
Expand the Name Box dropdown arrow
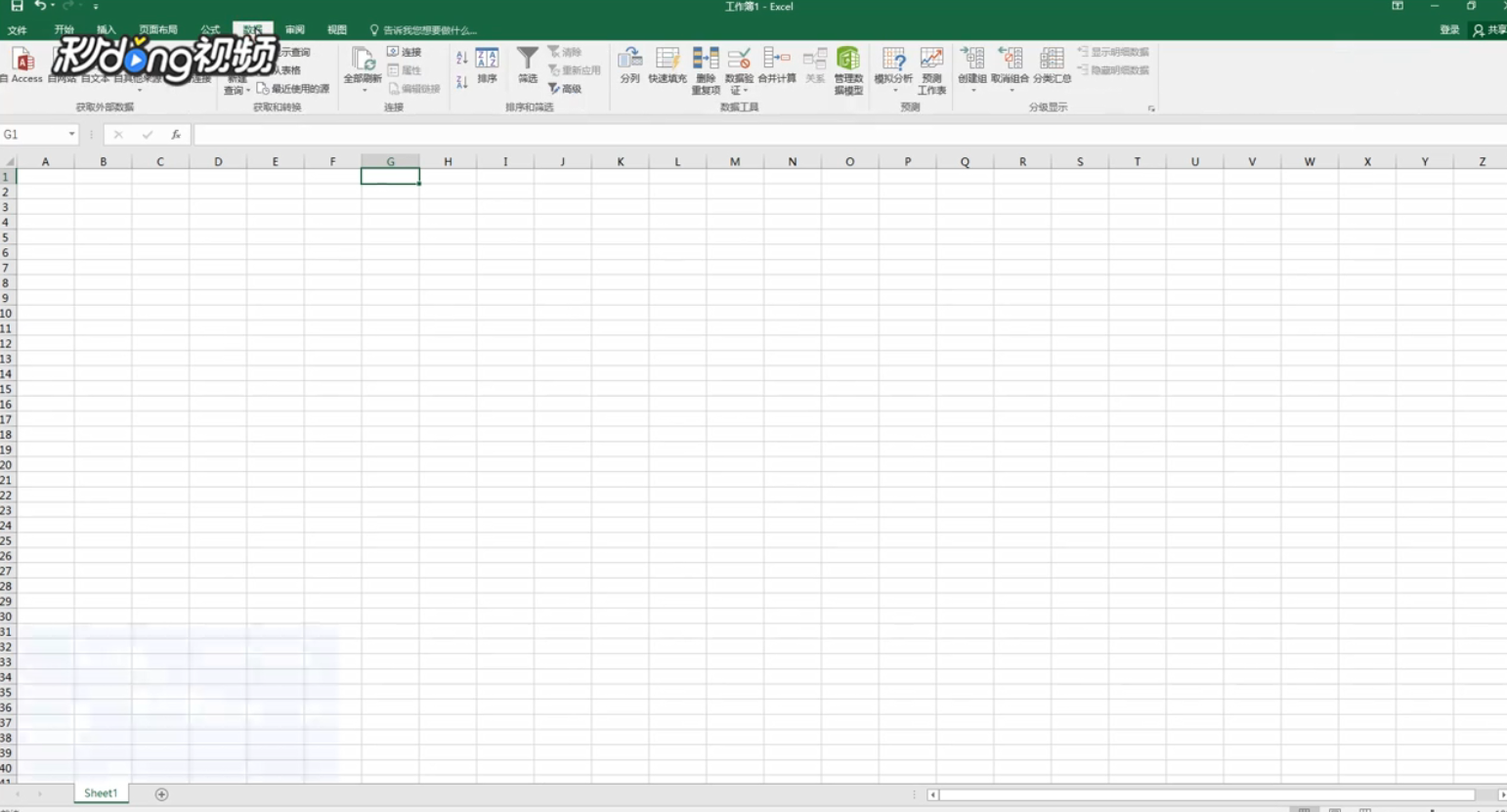click(x=71, y=135)
